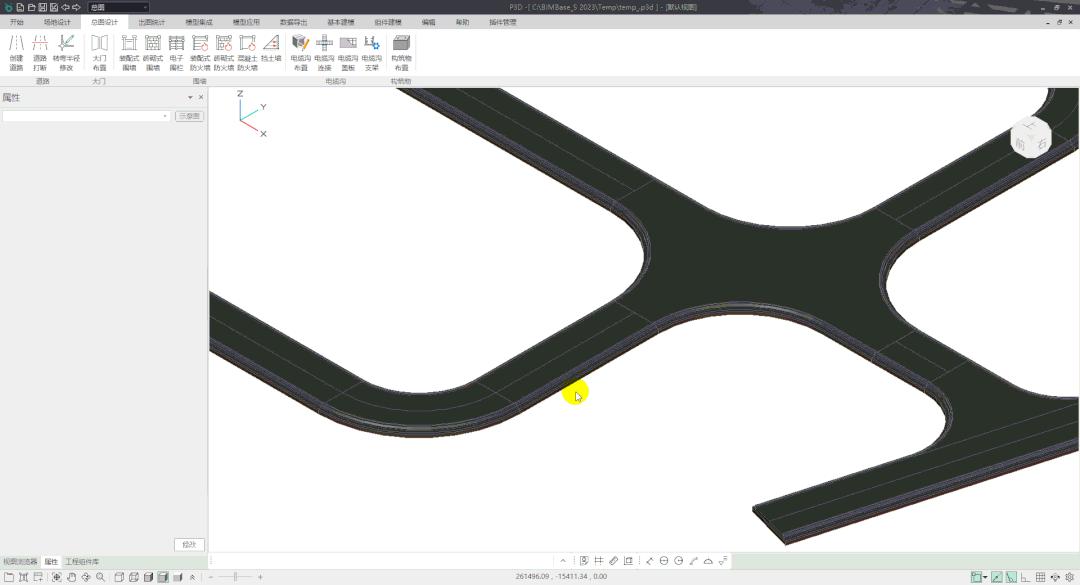Toggle the highlighted shaded display mode
The width and height of the screenshot is (1080, 585).
pos(162,577)
